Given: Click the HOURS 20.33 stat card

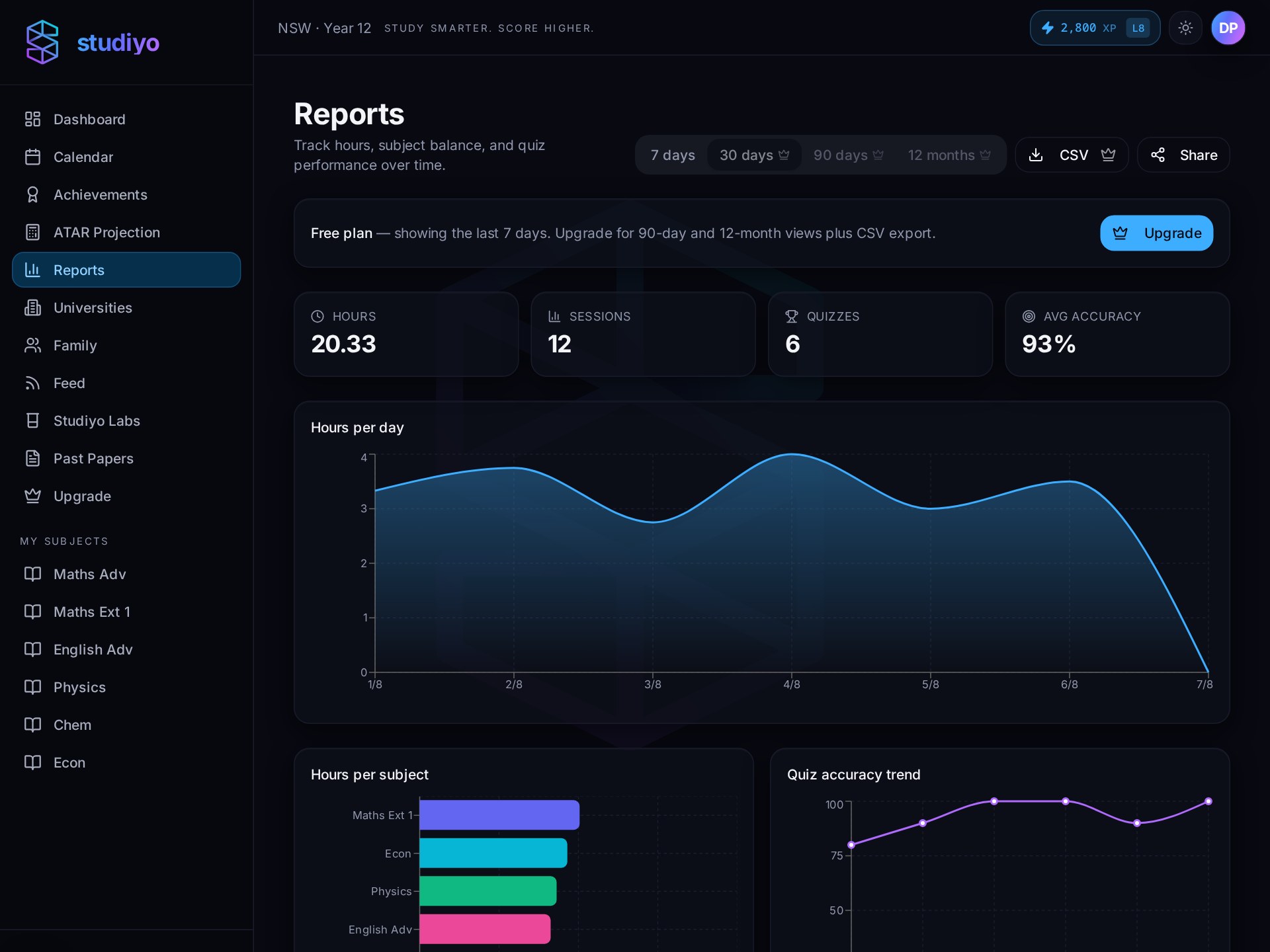Looking at the screenshot, I should (x=406, y=334).
